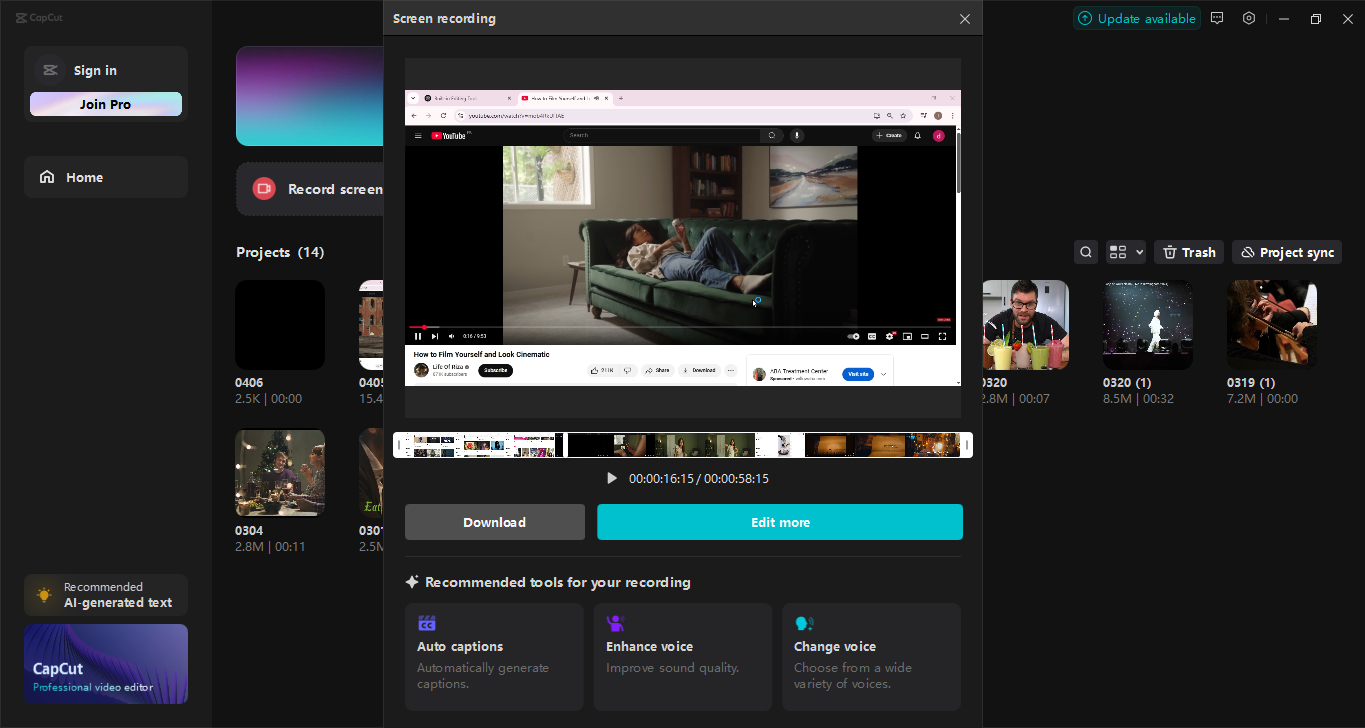This screenshot has width=1365, height=728.
Task: Close the Screen recording dialog
Action: point(965,19)
